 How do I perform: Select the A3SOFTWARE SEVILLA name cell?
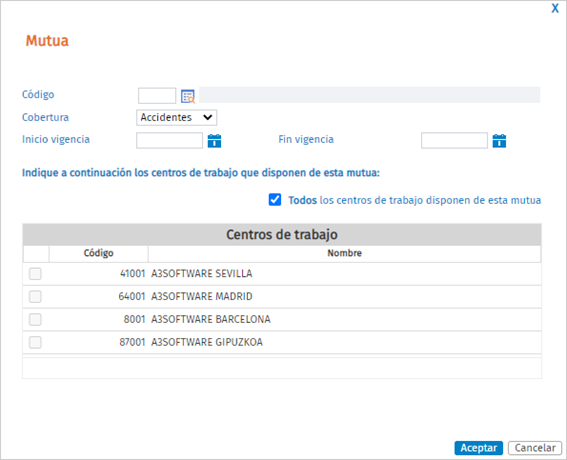point(345,274)
